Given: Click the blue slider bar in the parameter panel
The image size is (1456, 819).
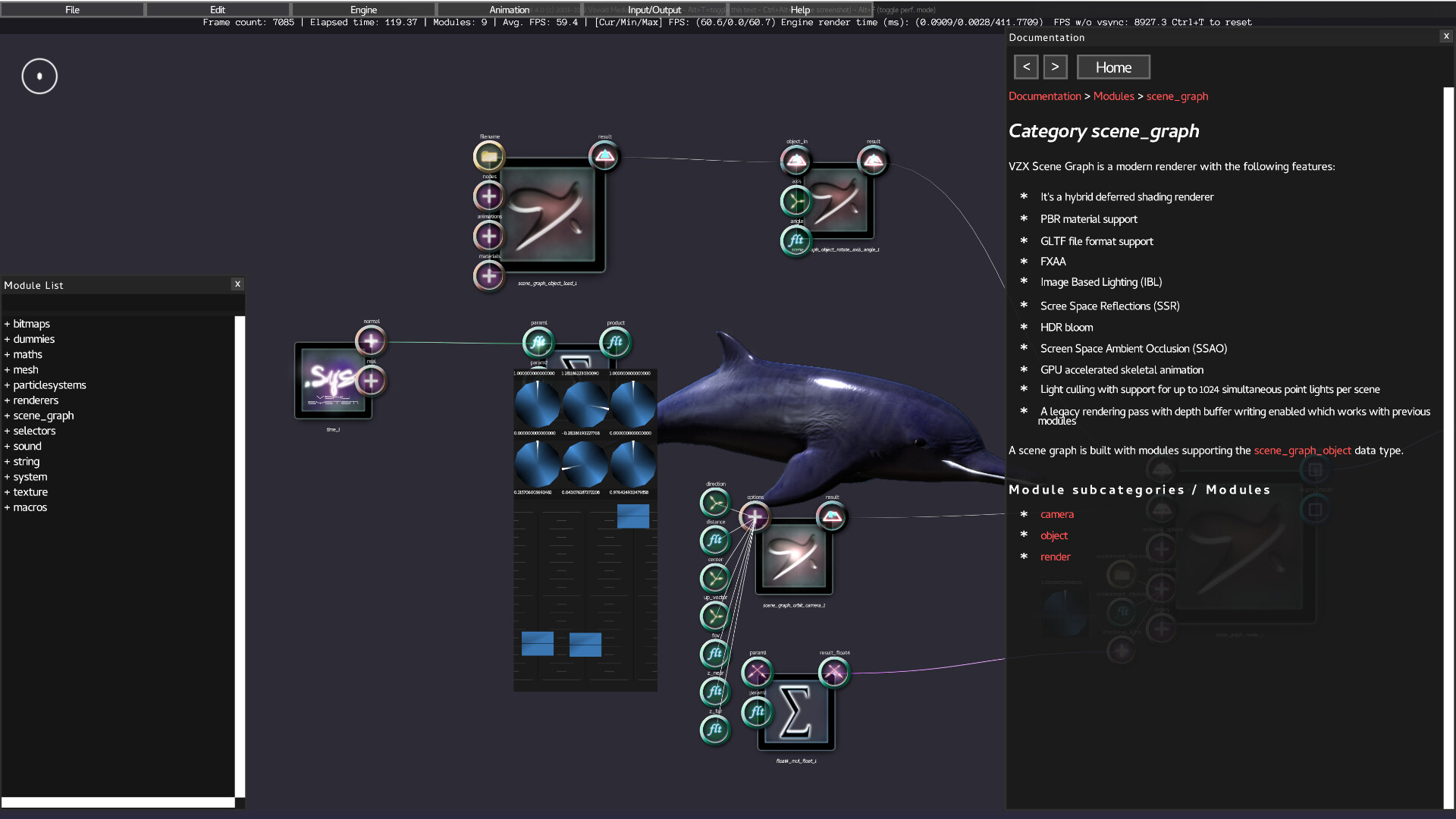Looking at the screenshot, I should coord(633,516).
